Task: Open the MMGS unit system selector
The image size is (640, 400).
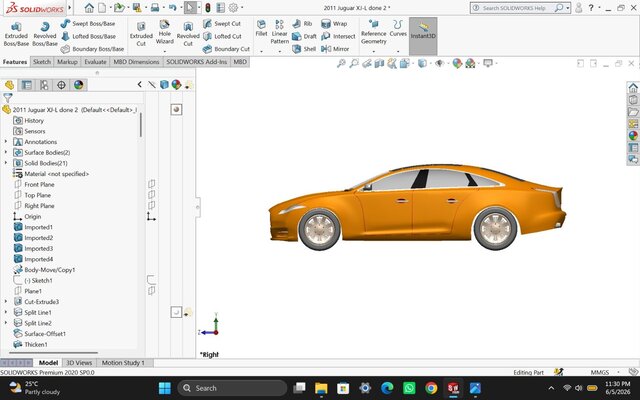Action: pos(602,372)
